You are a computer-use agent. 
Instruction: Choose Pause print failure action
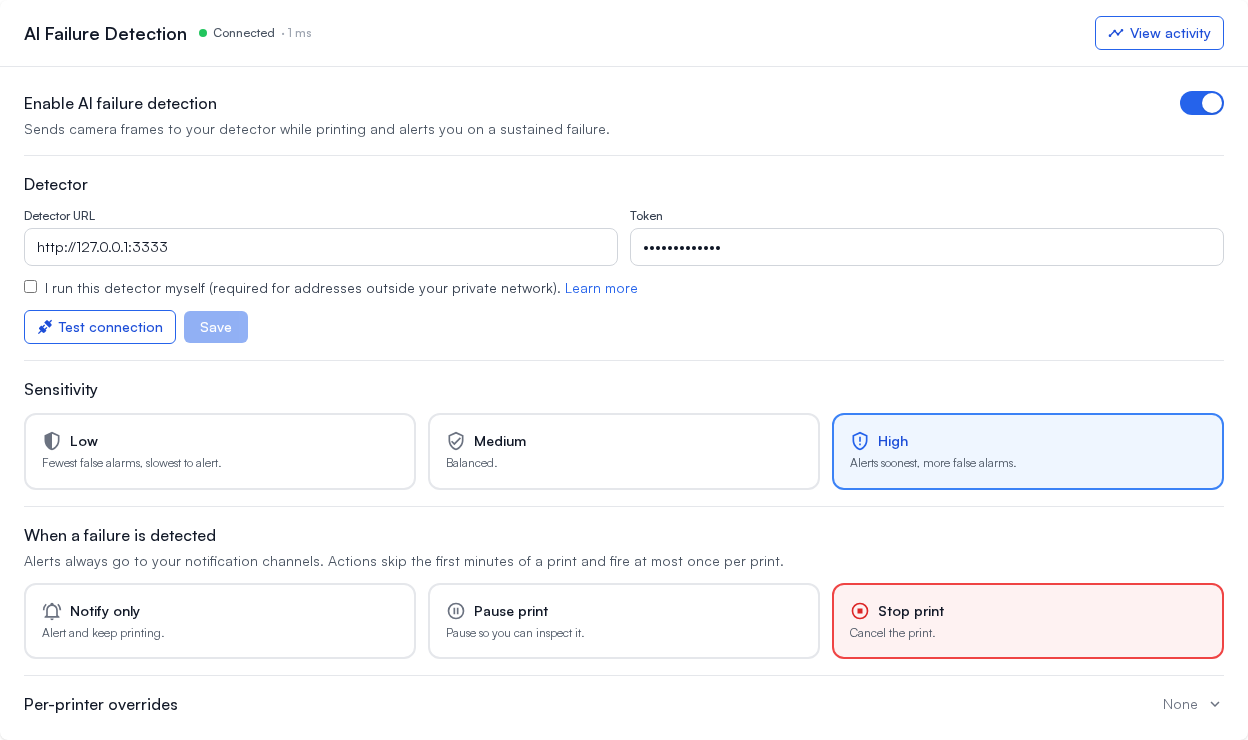coord(624,621)
